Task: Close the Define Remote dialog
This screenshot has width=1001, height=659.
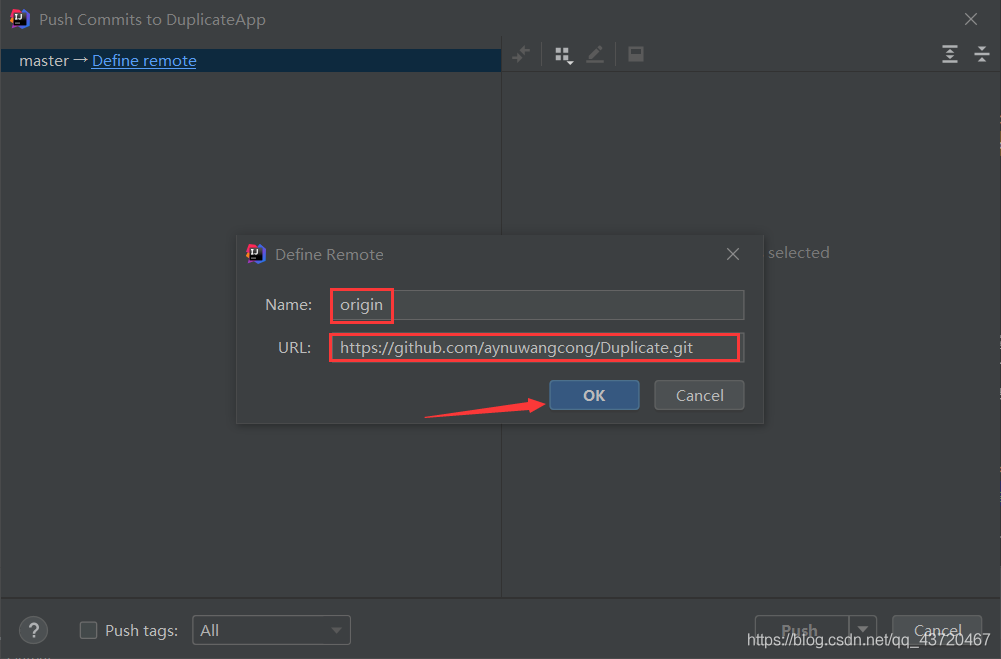Action: point(733,254)
